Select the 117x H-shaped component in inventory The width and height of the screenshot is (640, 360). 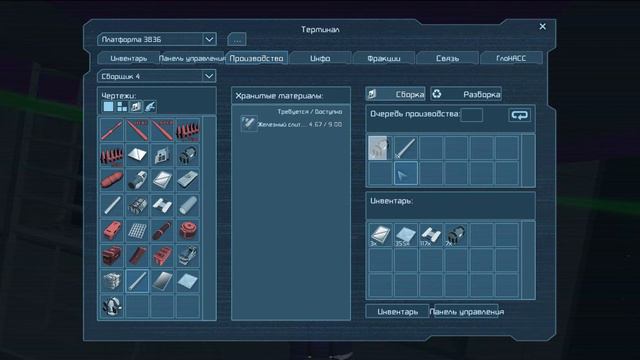coord(431,235)
